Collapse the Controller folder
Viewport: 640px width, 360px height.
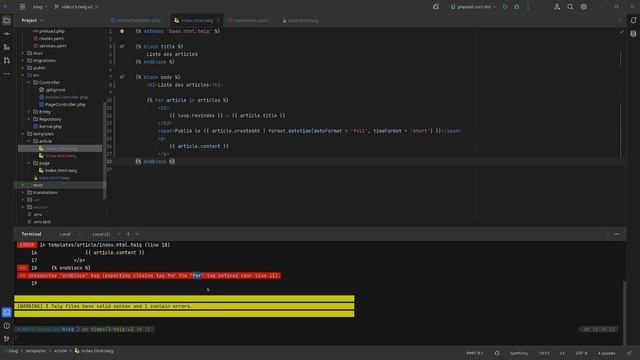click(x=29, y=82)
